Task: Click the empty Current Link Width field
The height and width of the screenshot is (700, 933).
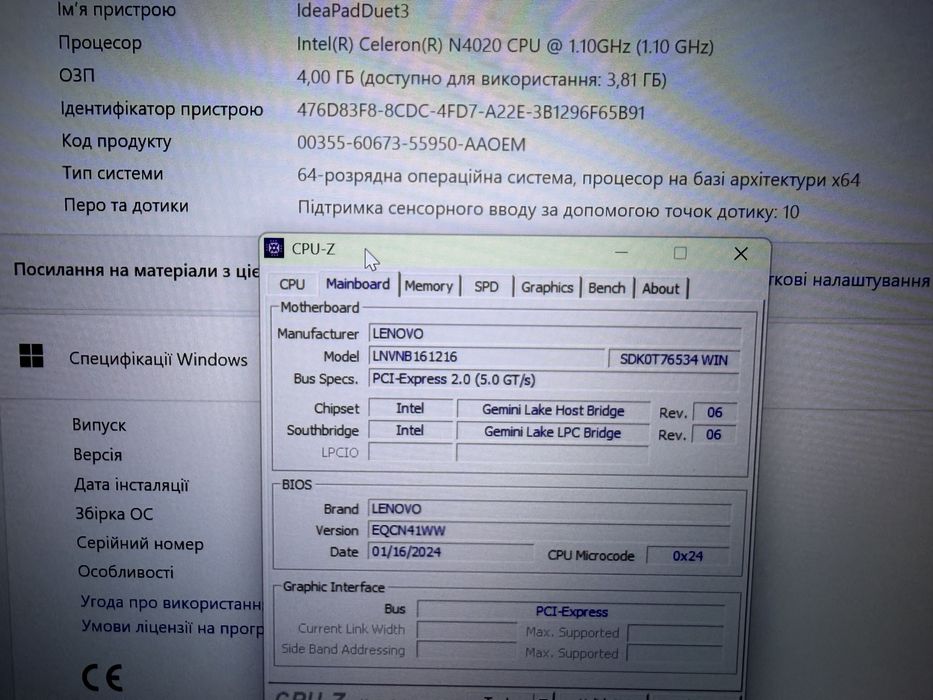Action: [466, 630]
